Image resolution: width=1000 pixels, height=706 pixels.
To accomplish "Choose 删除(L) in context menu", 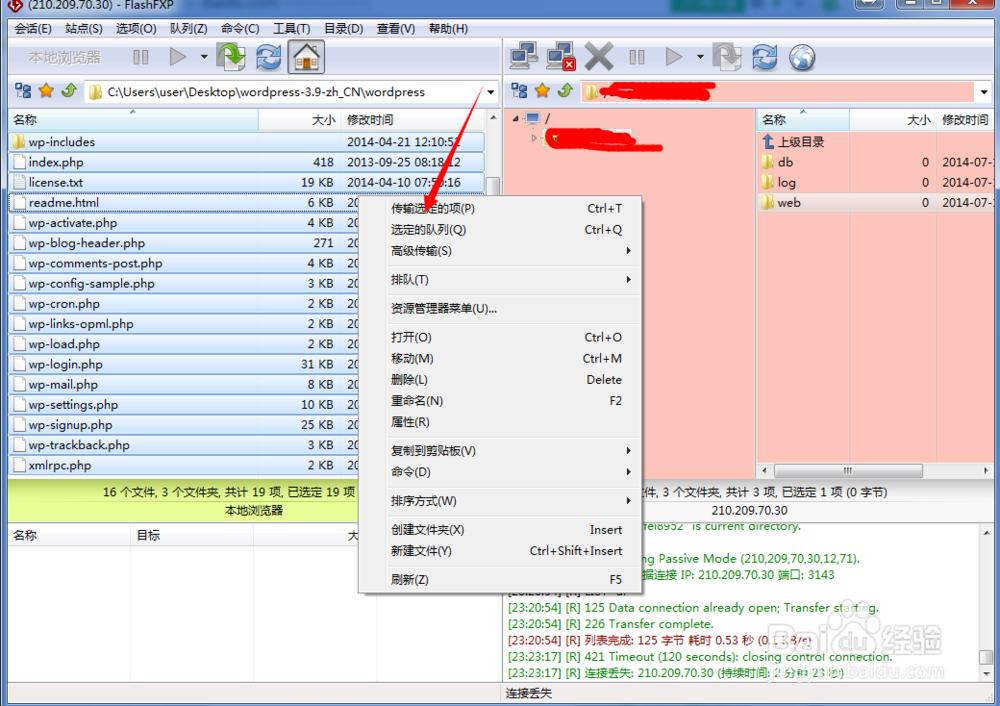I will (501, 379).
